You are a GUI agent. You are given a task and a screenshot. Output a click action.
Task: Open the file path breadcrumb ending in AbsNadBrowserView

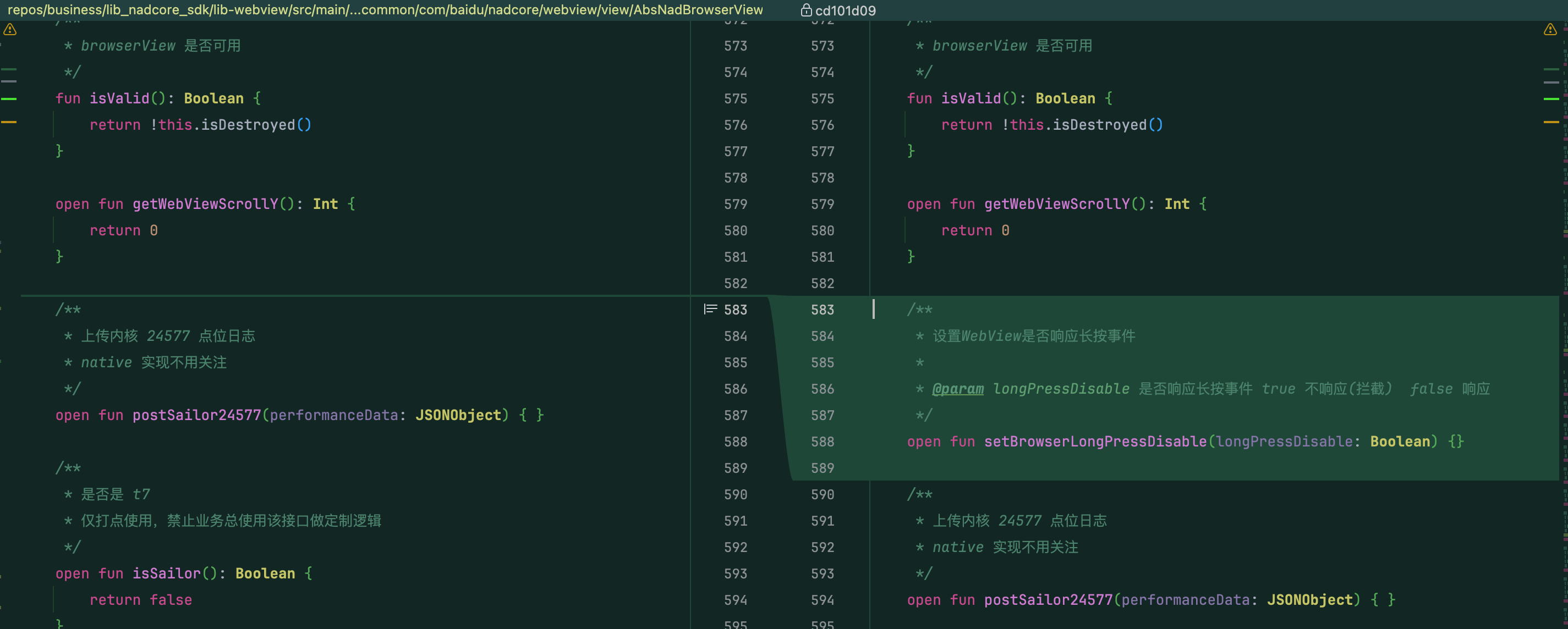[385, 10]
